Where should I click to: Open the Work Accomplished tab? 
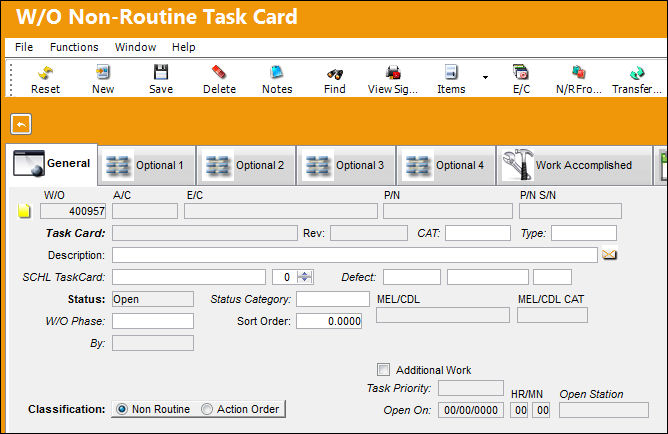(x=574, y=165)
